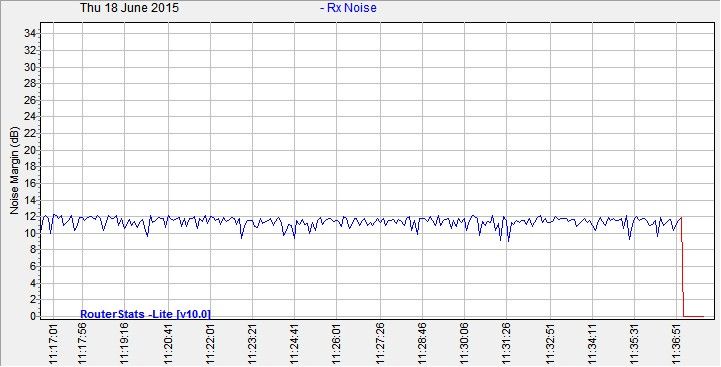Image resolution: width=721 pixels, height=367 pixels.
Task: Click the '11:30:06' time axis label
Action: pos(464,343)
